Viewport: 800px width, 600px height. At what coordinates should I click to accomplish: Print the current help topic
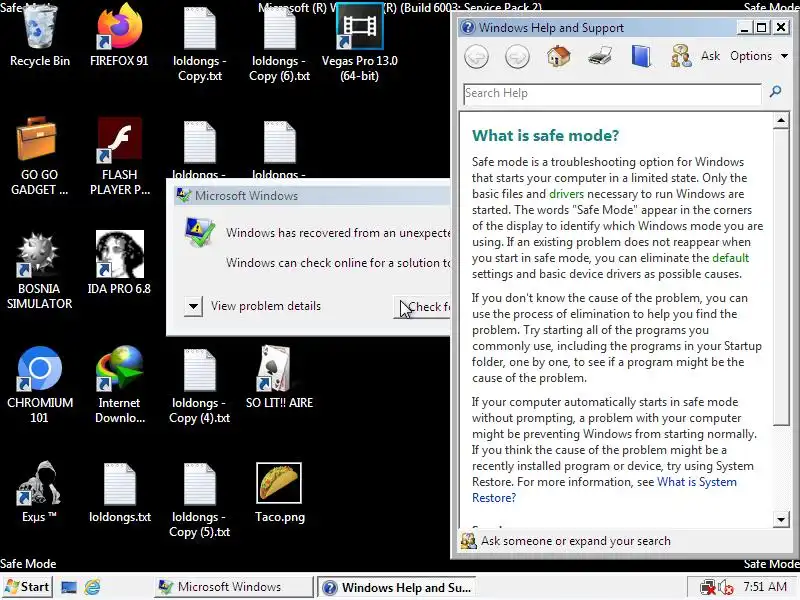600,56
